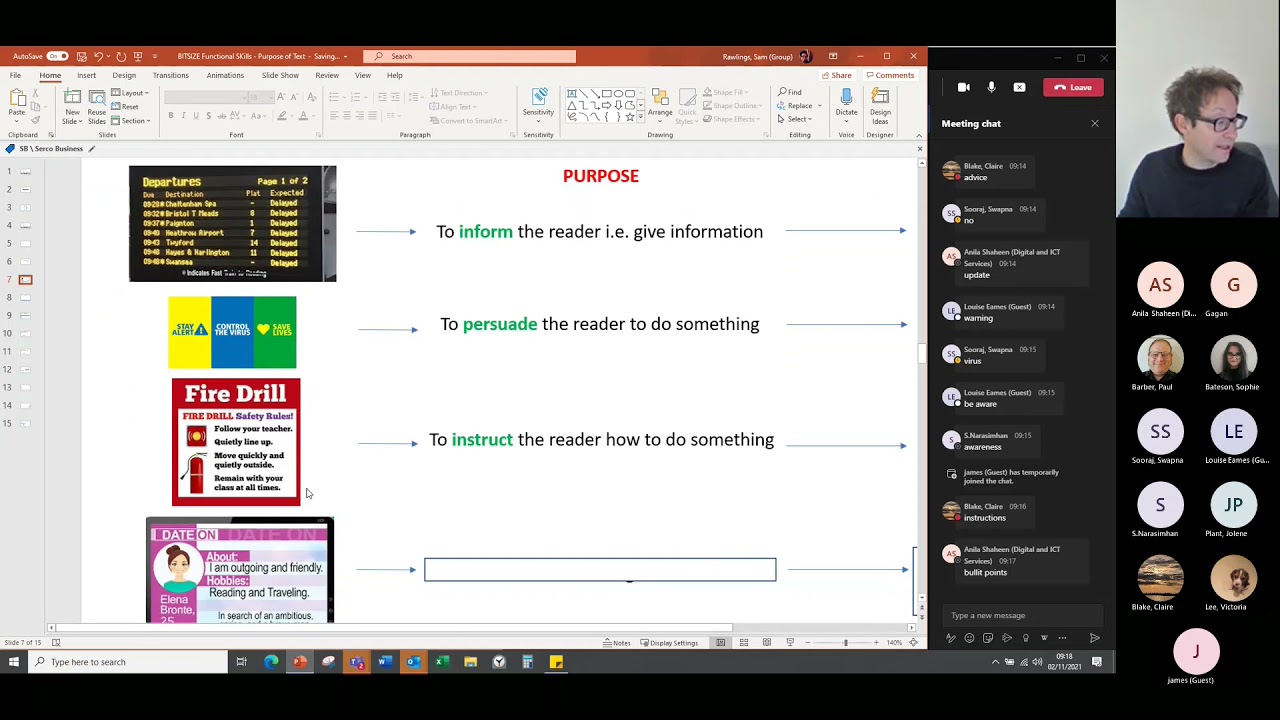Switch to Normal view
The image size is (1280, 720).
(x=720, y=643)
